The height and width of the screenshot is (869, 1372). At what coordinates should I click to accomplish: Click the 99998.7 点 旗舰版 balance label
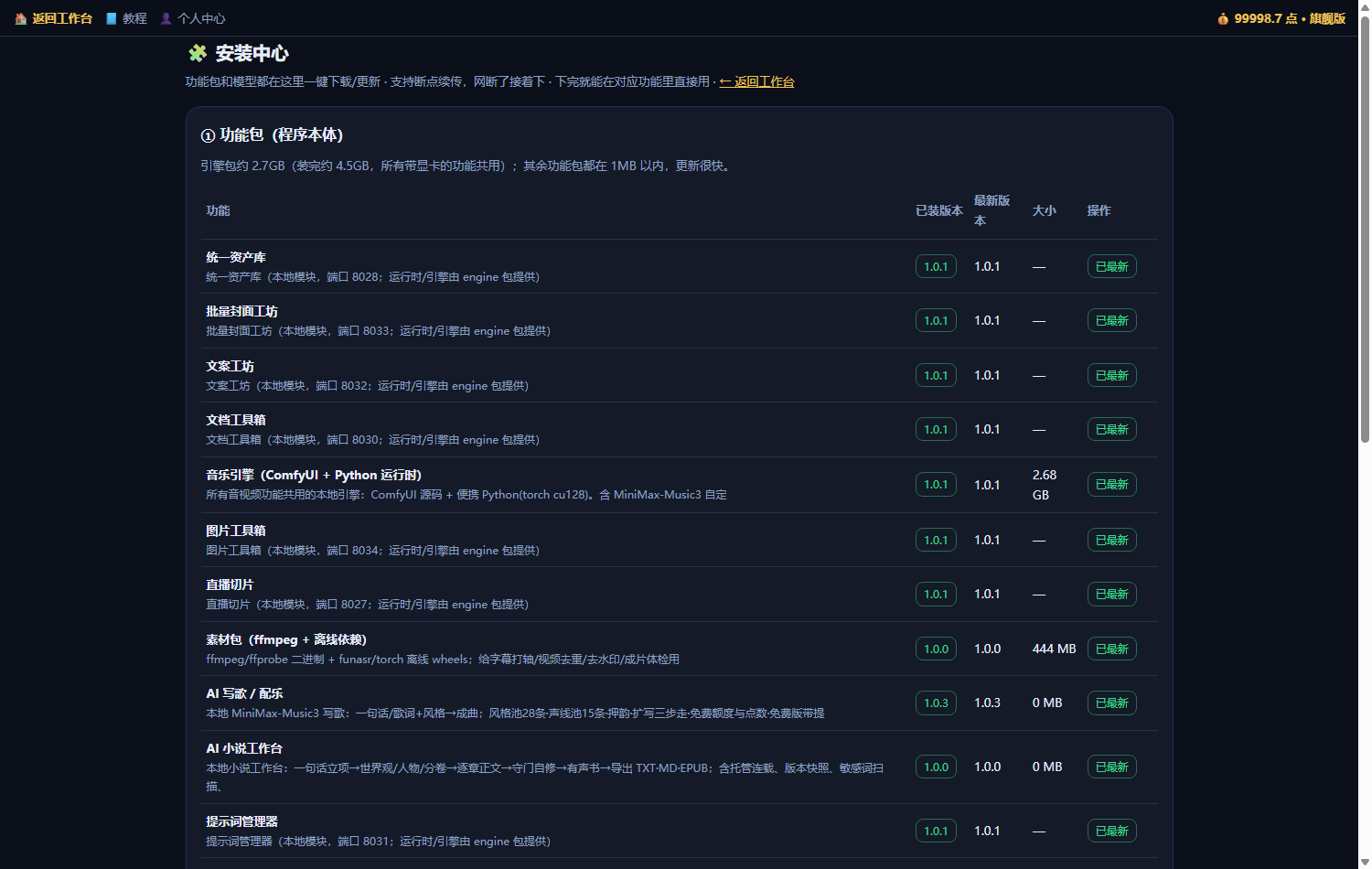tap(1290, 18)
